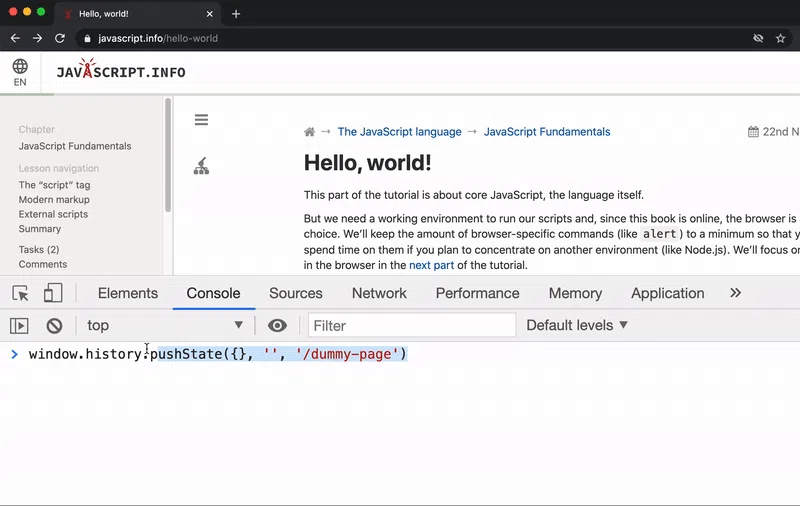Select the inspect element picker icon
Image resolution: width=800 pixels, height=506 pixels.
pos(20,293)
